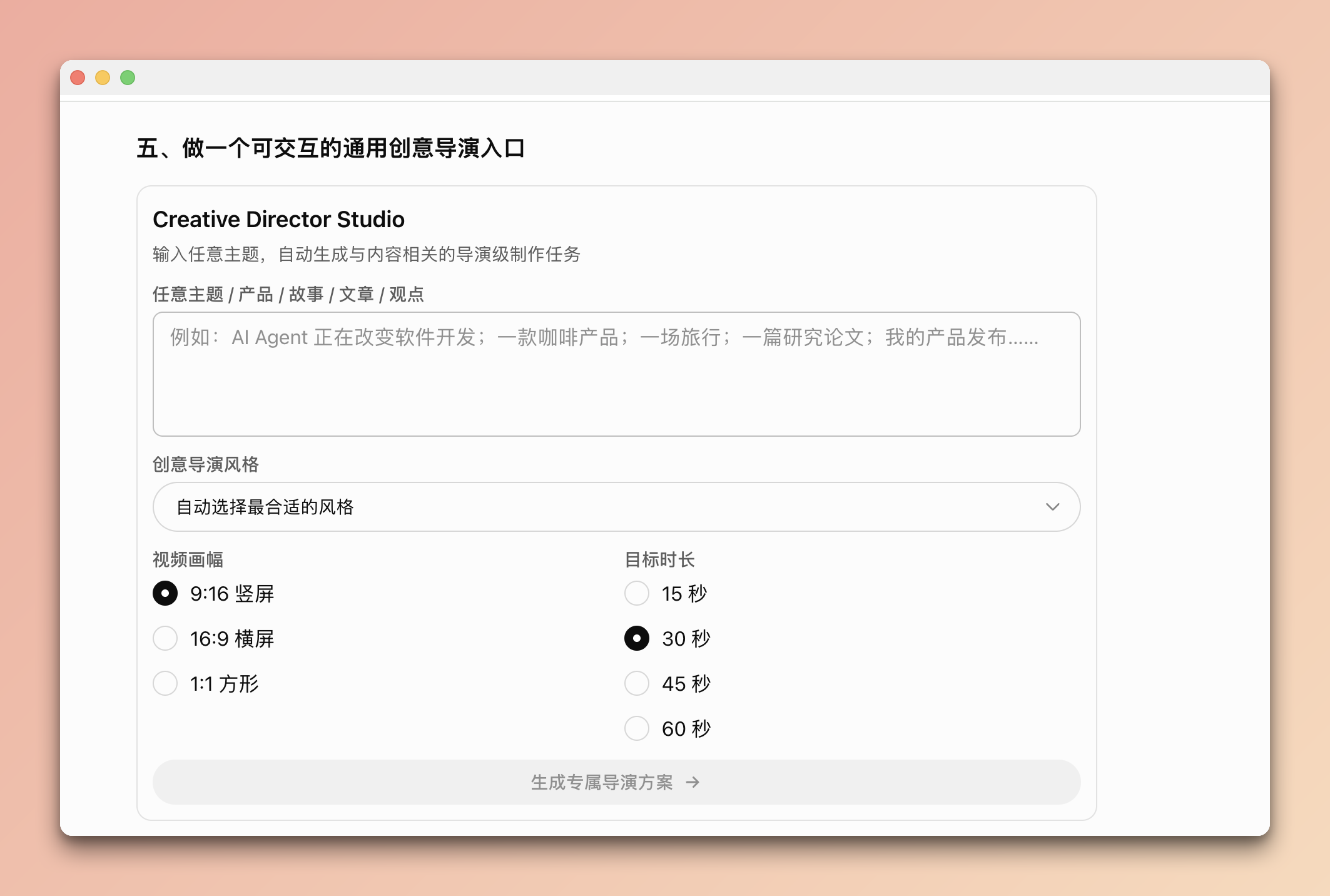The image size is (1330, 896).
Task: Click the Creative Director Studio heading
Action: [278, 220]
